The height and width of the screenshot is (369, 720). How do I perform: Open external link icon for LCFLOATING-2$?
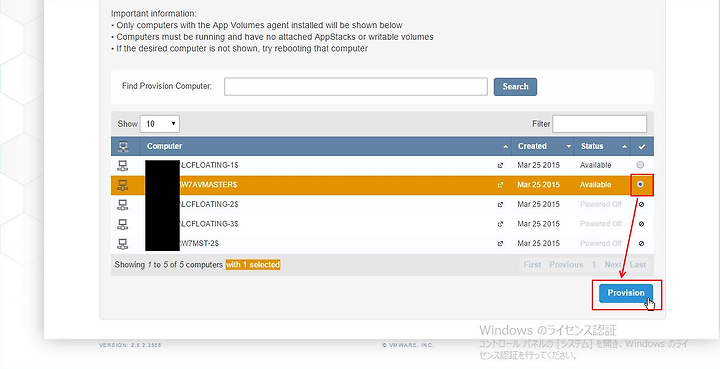[x=501, y=205]
